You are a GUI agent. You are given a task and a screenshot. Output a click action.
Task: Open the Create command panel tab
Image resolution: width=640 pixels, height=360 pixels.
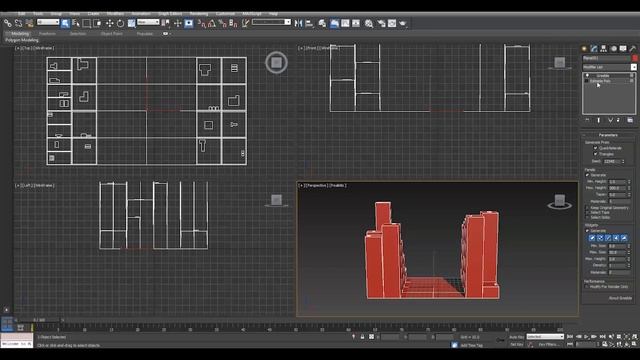click(584, 49)
